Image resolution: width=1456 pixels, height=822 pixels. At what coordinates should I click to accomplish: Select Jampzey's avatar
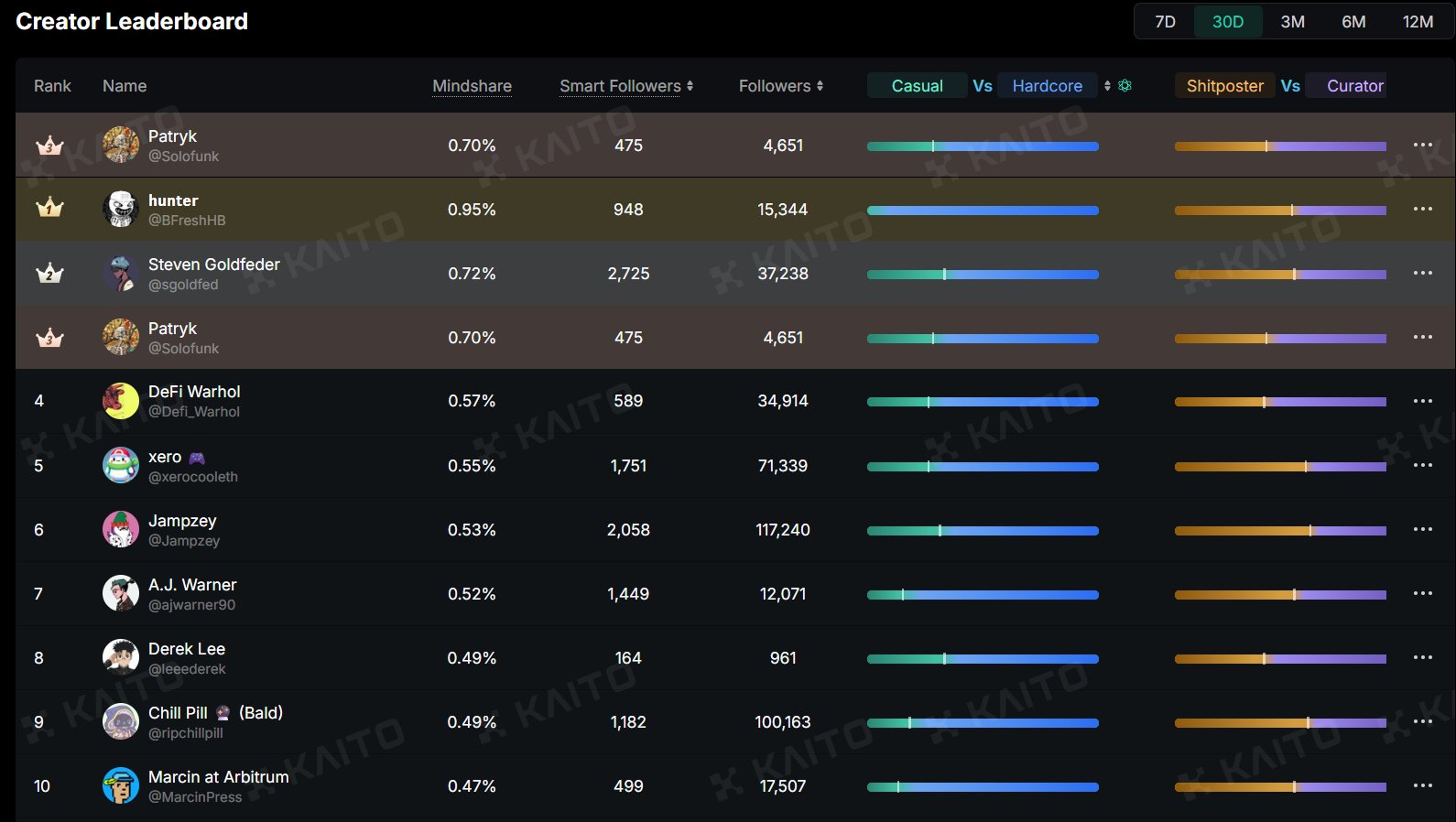tap(121, 529)
